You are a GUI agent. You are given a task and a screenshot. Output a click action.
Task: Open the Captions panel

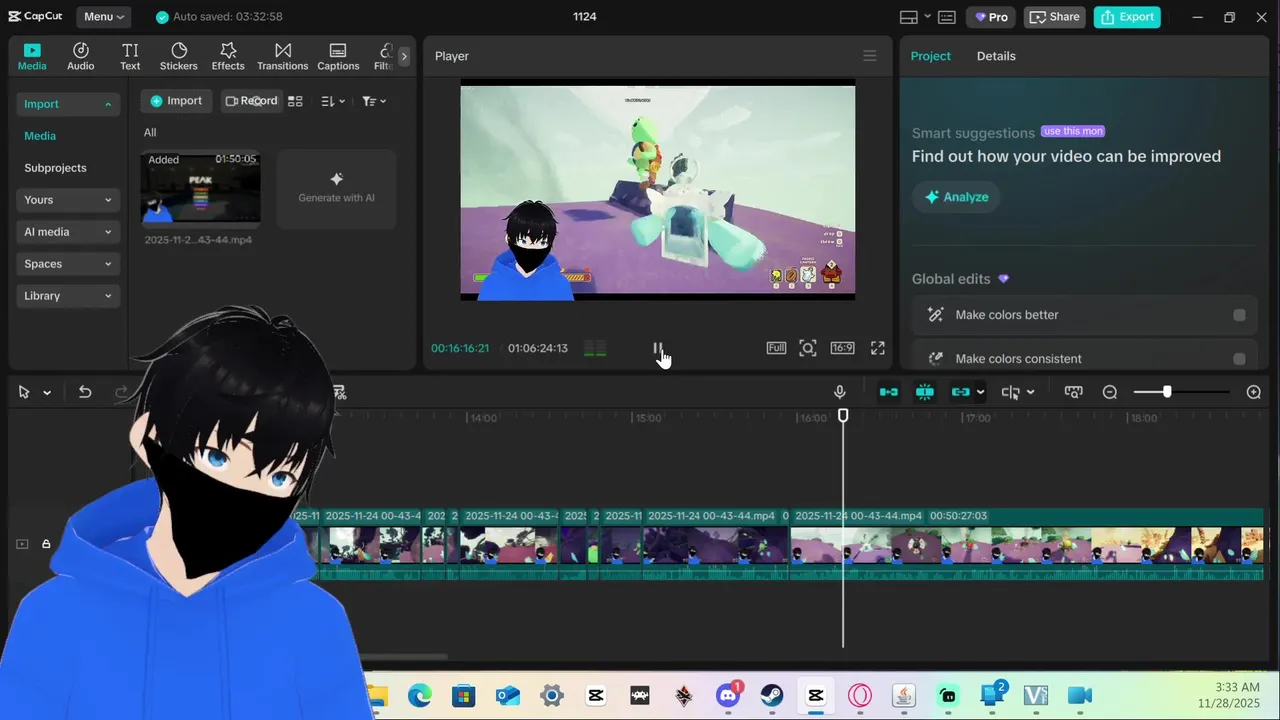click(338, 57)
